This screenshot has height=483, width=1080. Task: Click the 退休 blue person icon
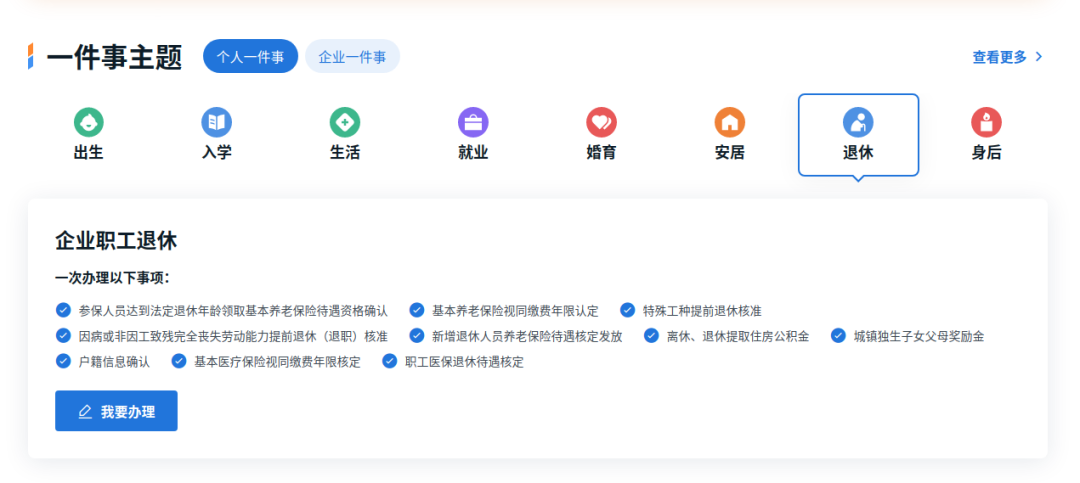[x=858, y=123]
